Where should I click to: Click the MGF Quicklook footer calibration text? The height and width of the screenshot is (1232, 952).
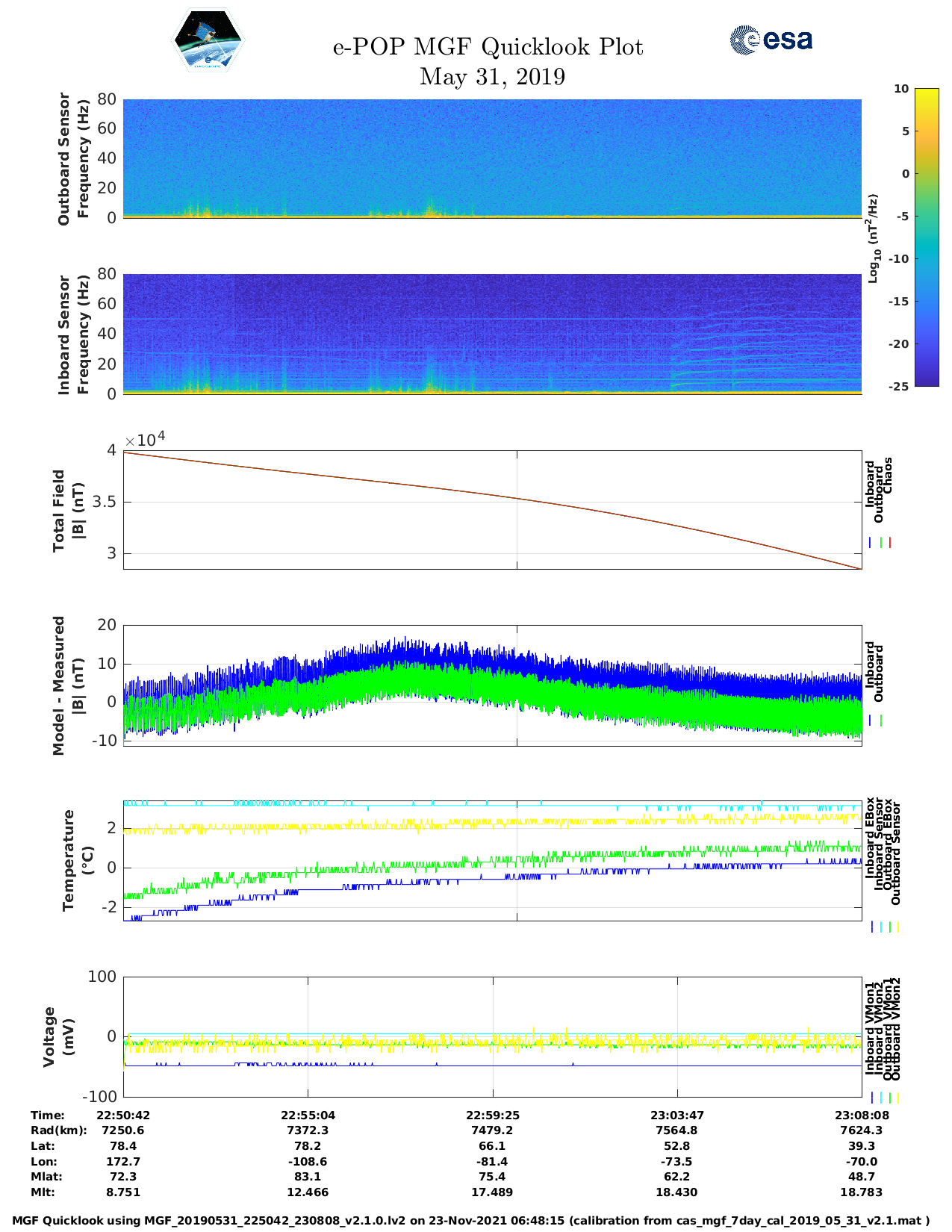471,1221
